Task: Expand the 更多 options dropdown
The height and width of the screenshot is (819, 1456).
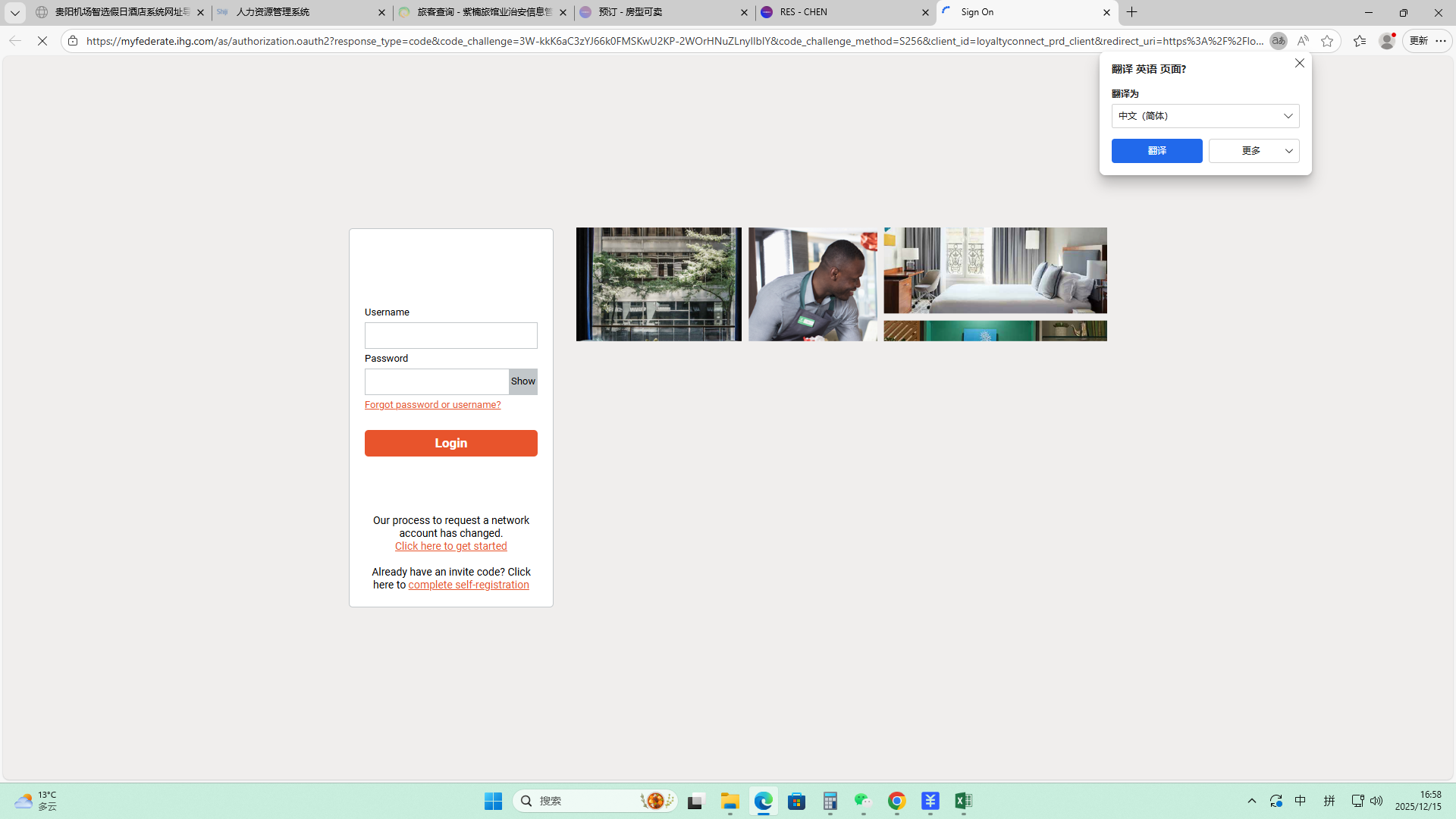Action: pyautogui.click(x=1254, y=151)
